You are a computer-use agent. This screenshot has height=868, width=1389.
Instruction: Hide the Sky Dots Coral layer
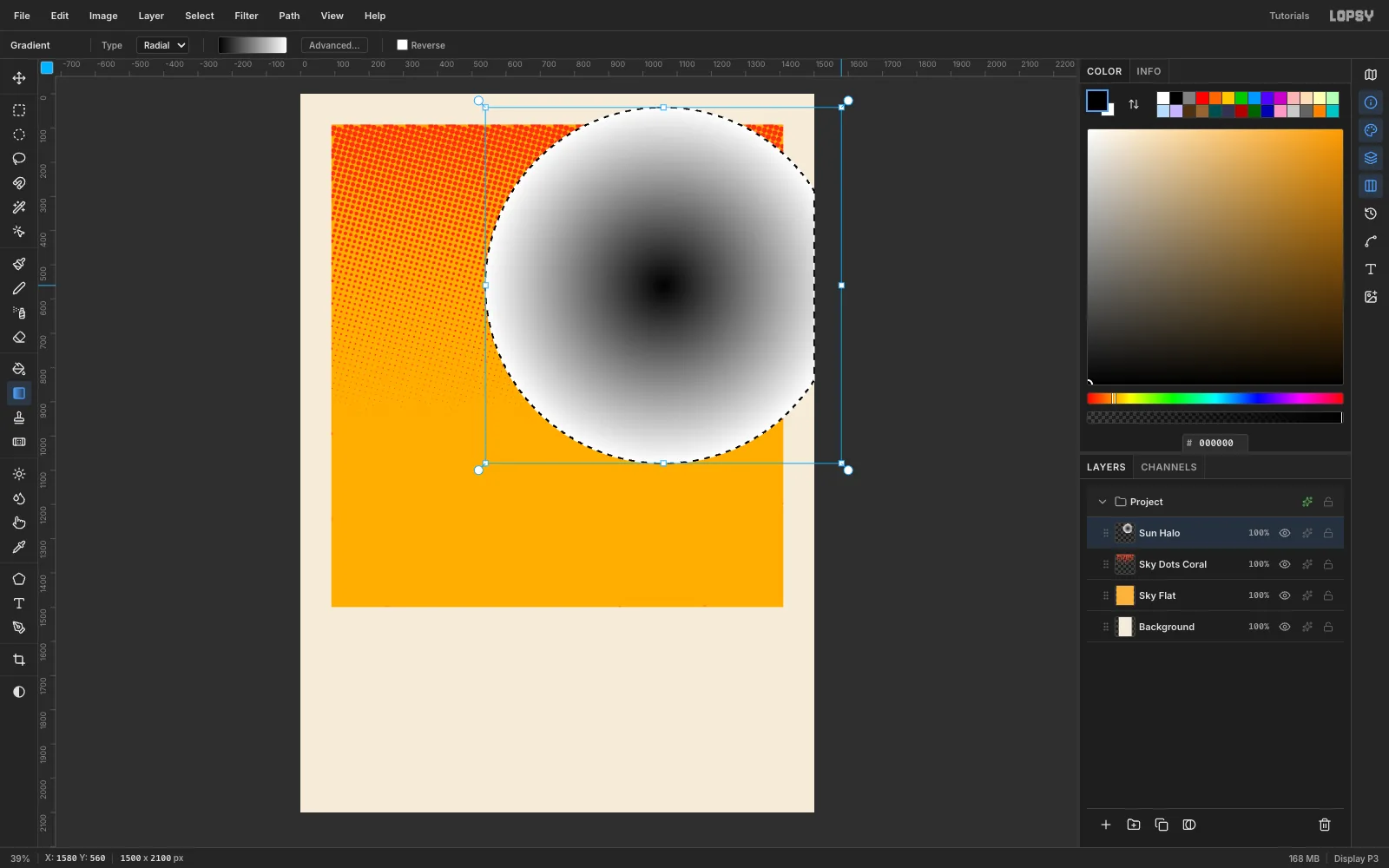click(1285, 564)
